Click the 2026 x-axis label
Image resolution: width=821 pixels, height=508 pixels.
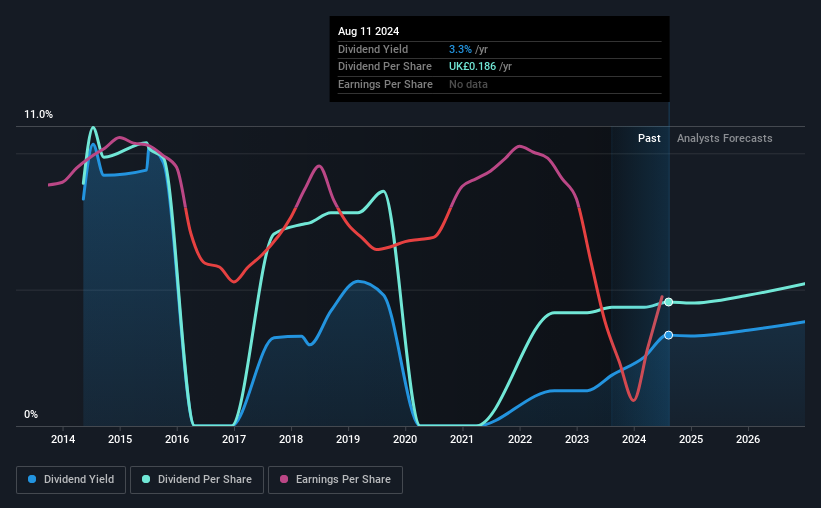[x=748, y=439]
